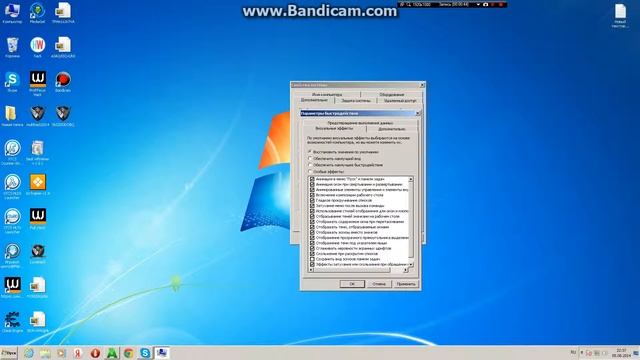Switch to Предотвращение выполнения данных tab
This screenshot has width=640, height=360.
[360, 122]
